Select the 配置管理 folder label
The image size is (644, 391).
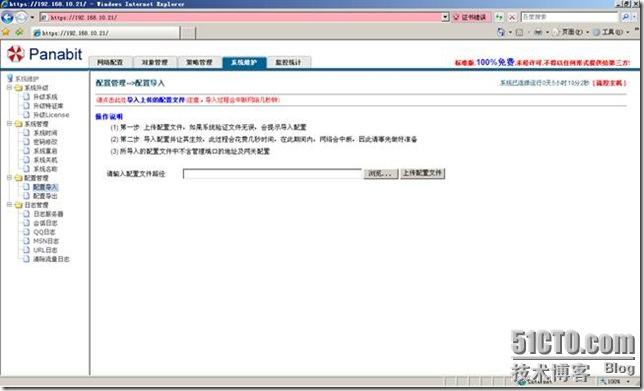click(x=37, y=178)
